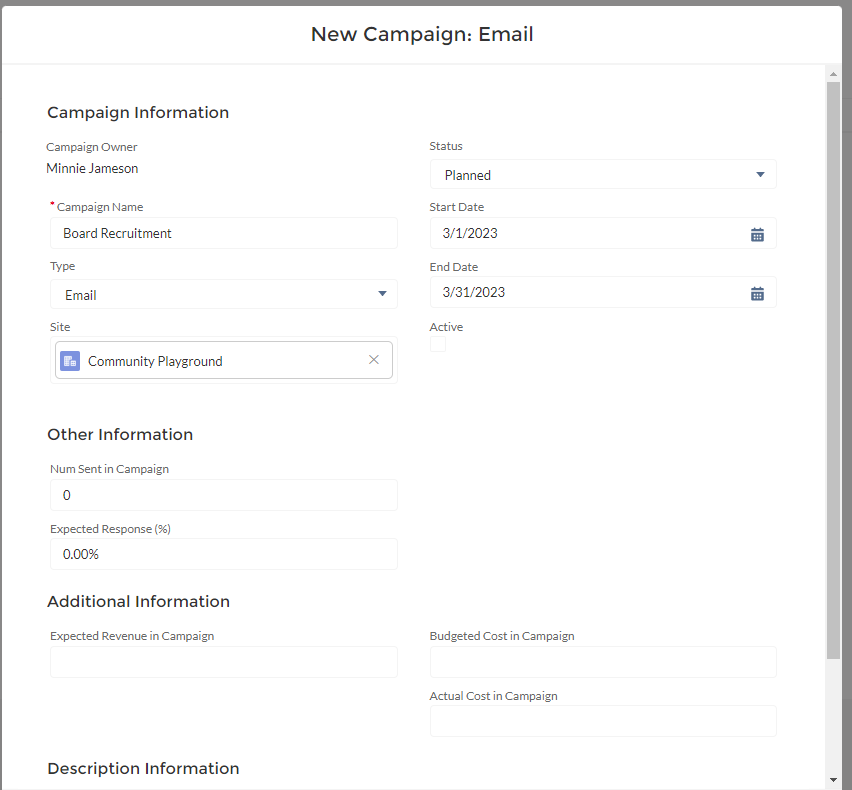Expand the Status dropdown
Viewport: 852px width, 790px height.
pyautogui.click(x=603, y=175)
